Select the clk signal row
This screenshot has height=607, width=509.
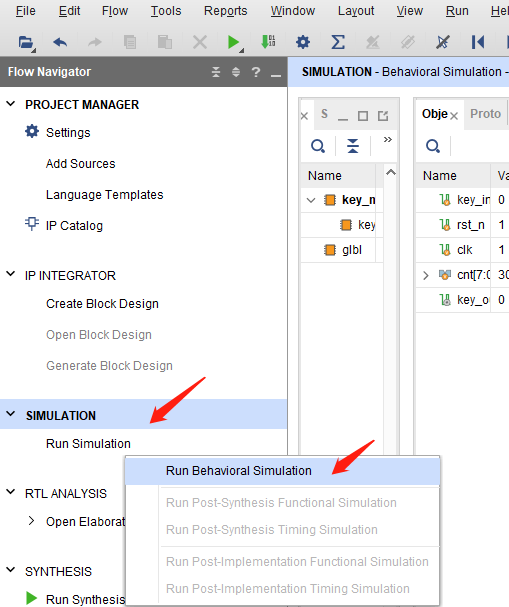(x=462, y=250)
